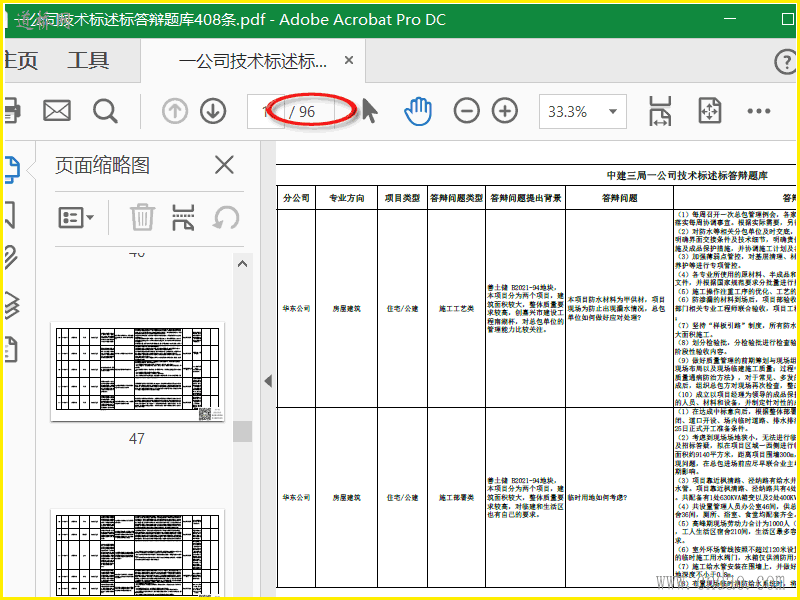This screenshot has height=600, width=800.
Task: Go to previous page arrow button
Action: pos(174,111)
